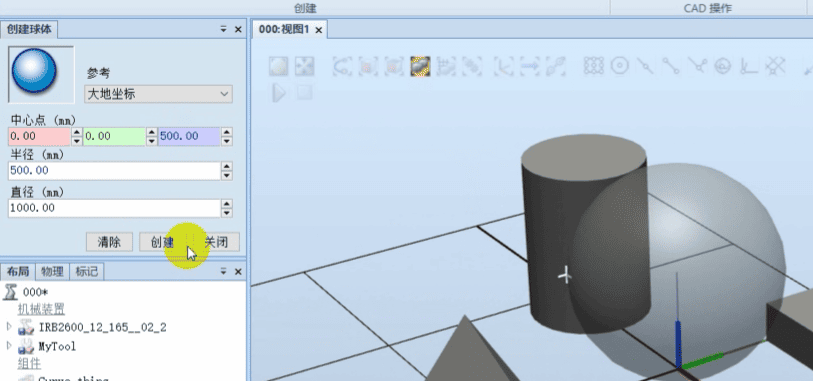This screenshot has width=813, height=381.
Task: Click the View Center icon
Action: [304, 66]
